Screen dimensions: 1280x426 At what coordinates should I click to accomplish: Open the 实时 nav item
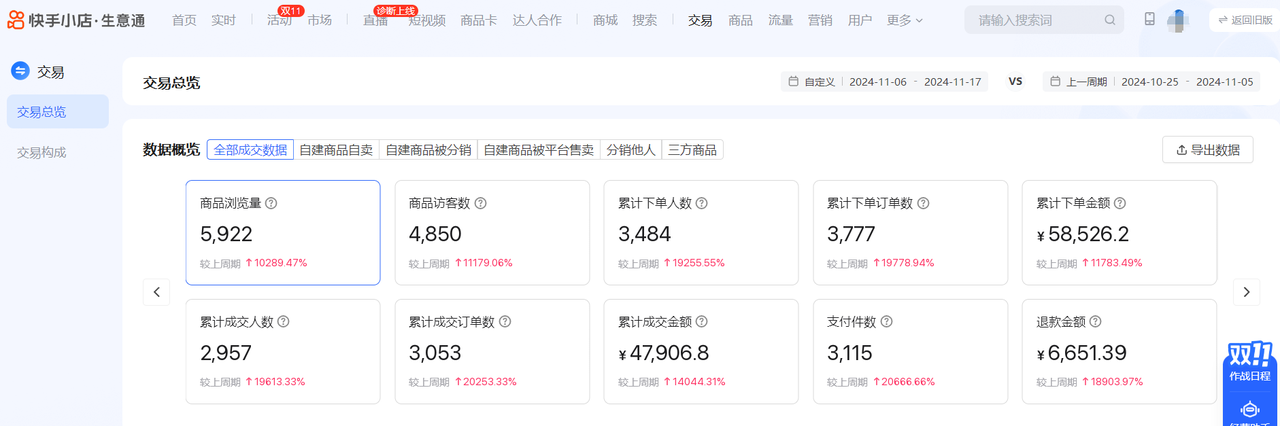[223, 20]
